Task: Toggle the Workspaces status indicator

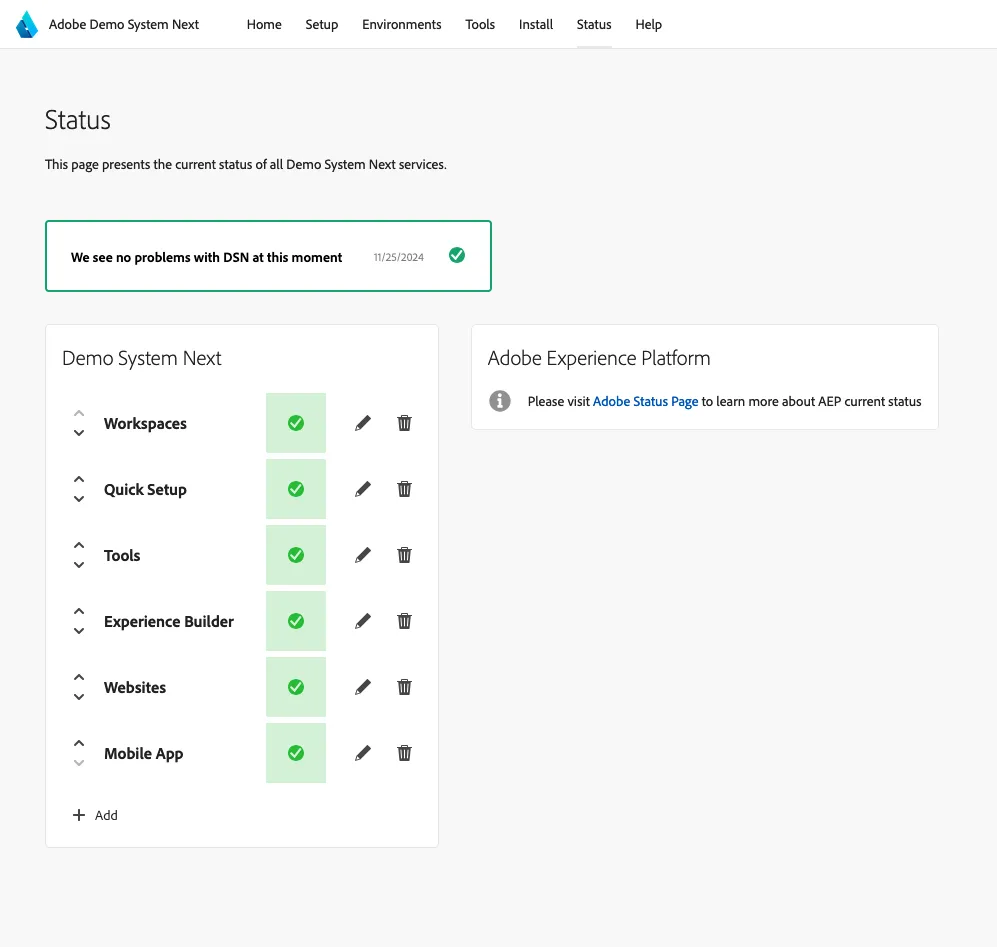Action: pyautogui.click(x=296, y=423)
